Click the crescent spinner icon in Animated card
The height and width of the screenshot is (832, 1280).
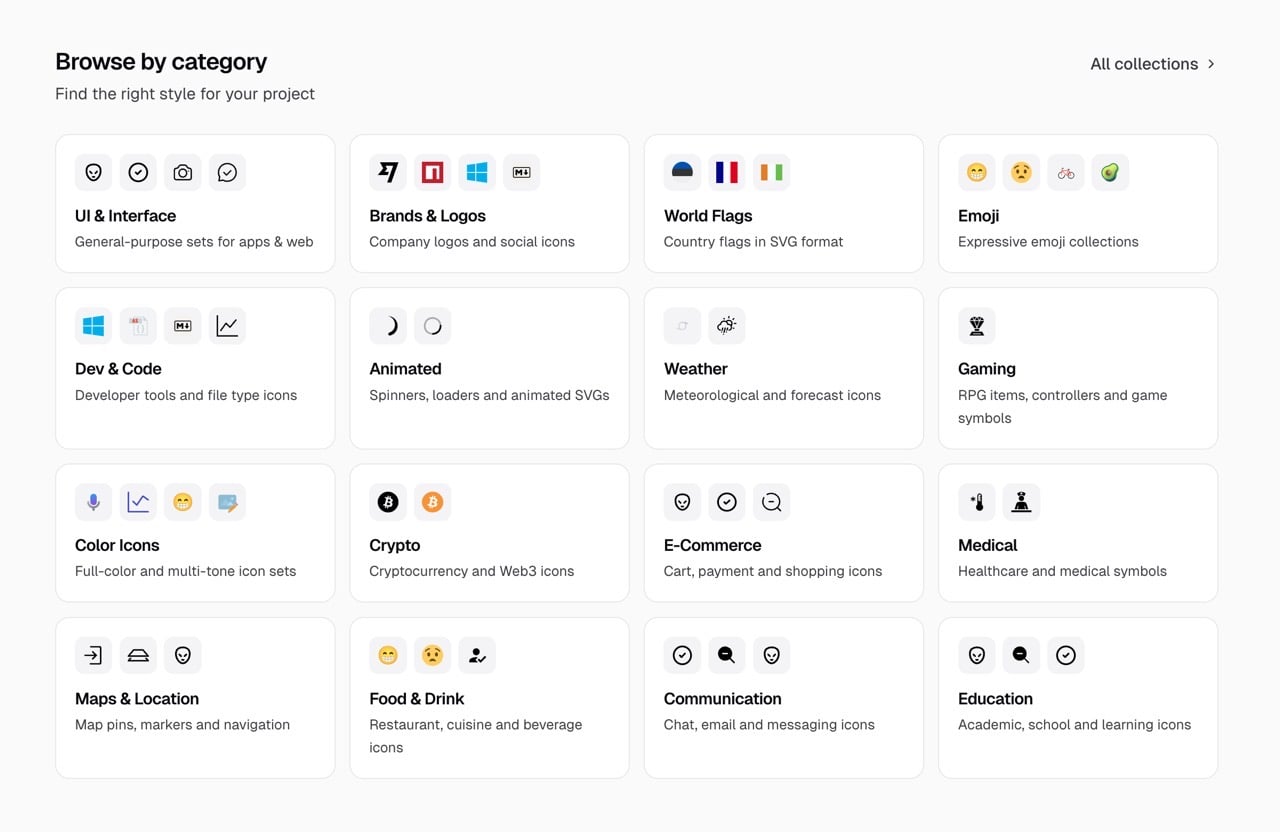coord(388,326)
